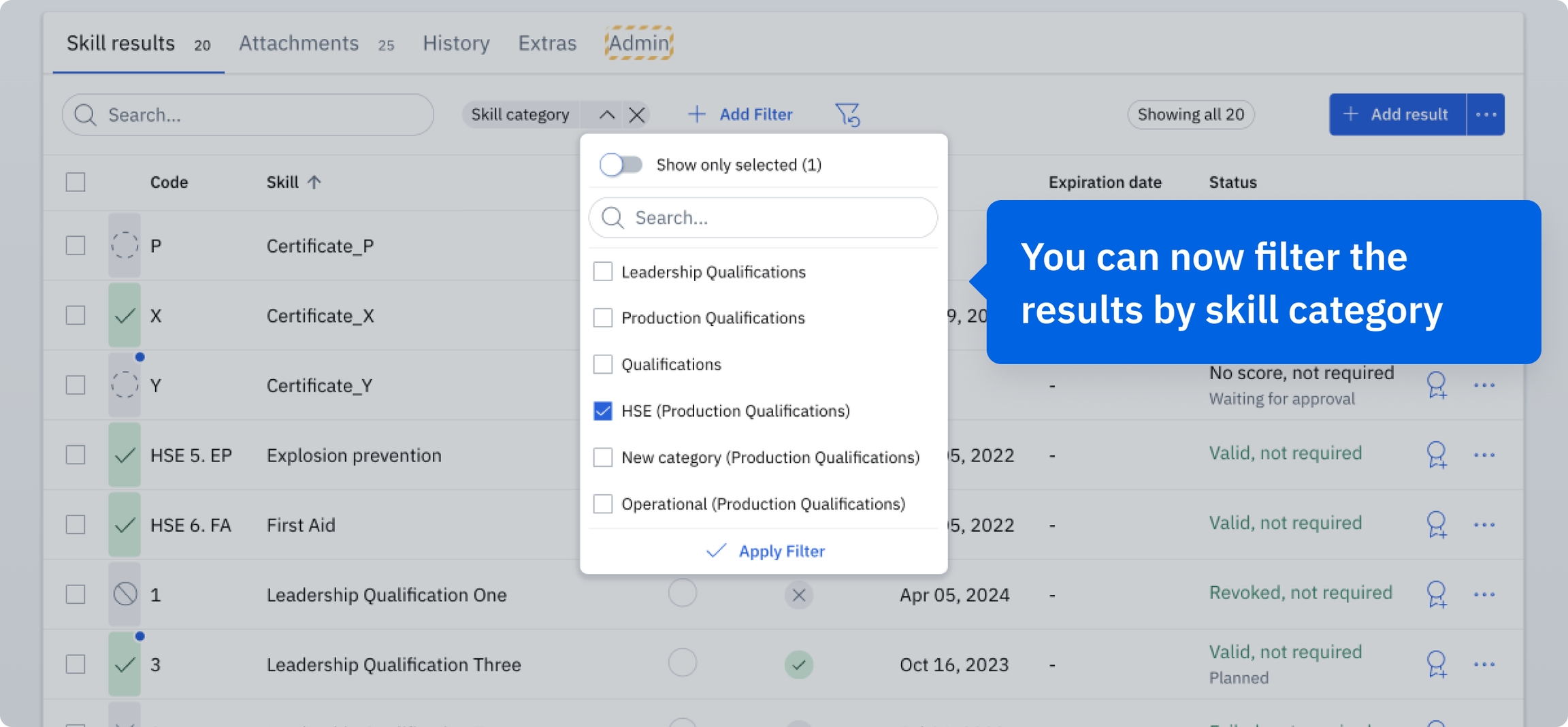Click the revoked status icon for code 1
1568x727 pixels.
pos(125,594)
